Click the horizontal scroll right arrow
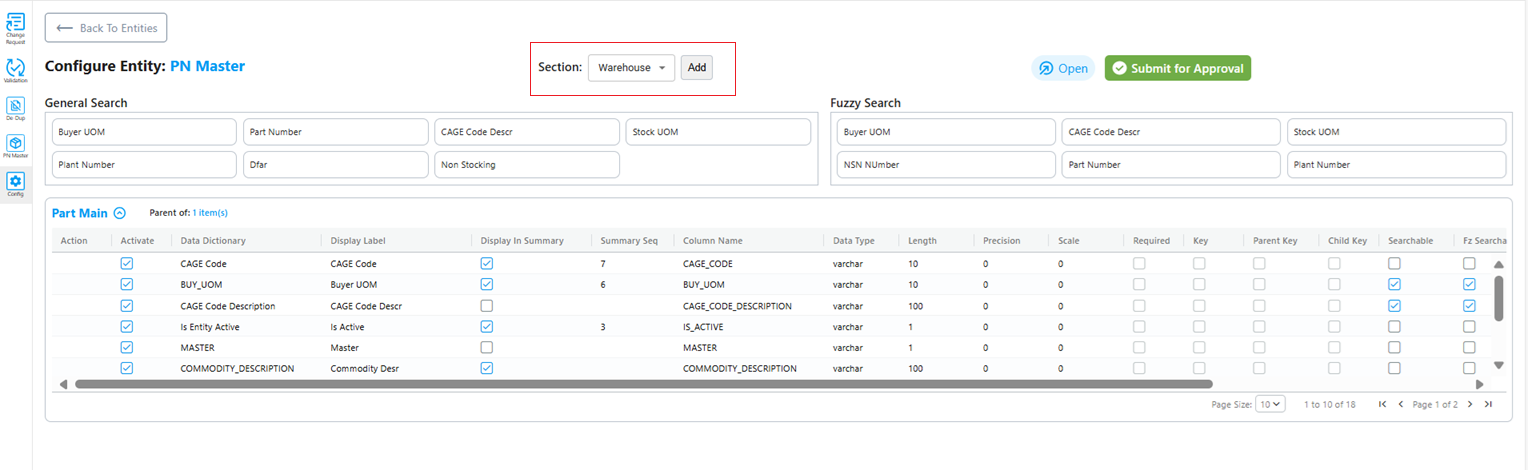This screenshot has width=1528, height=470. coord(1480,384)
